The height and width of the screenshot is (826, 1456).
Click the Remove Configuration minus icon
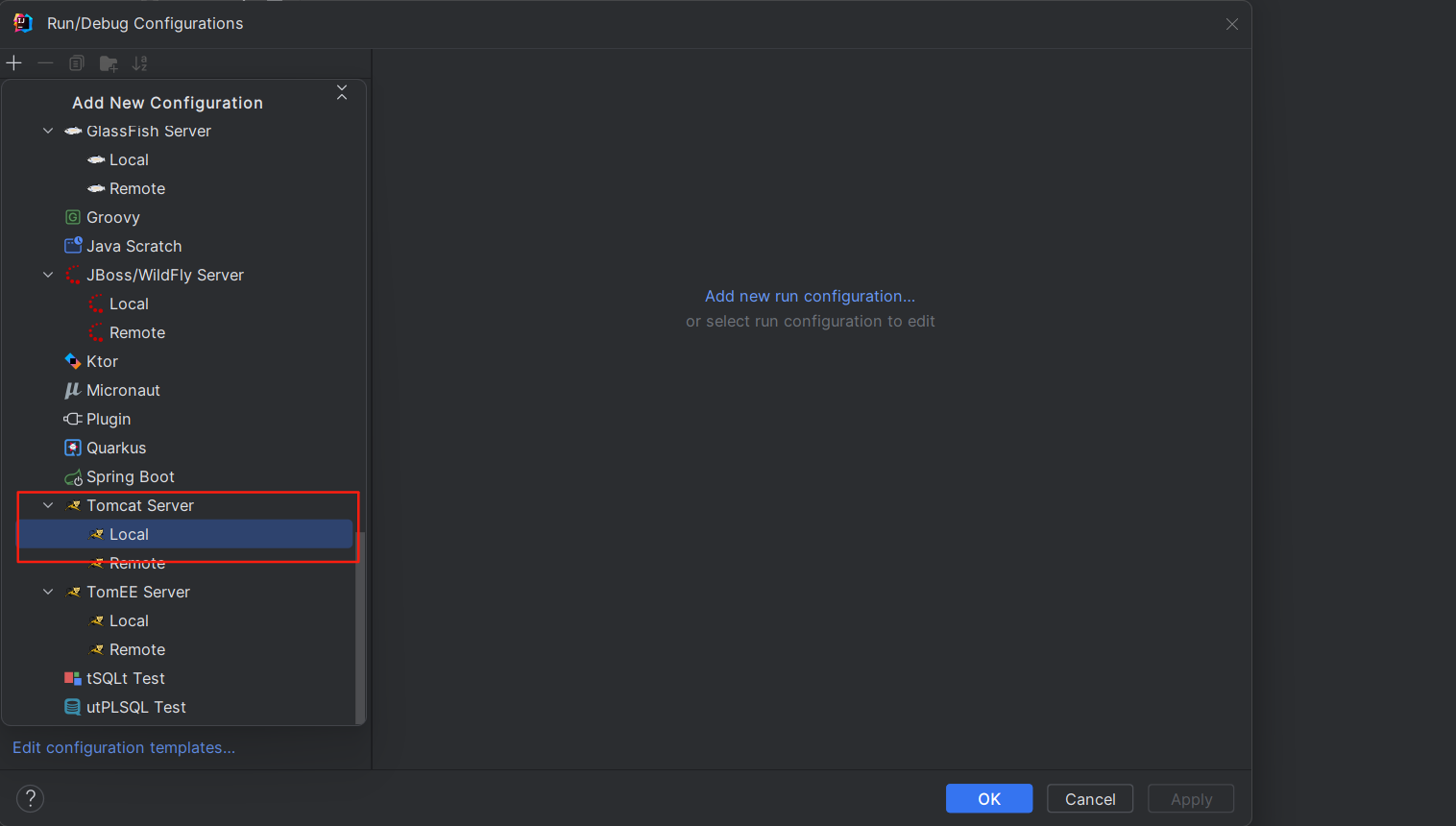click(x=45, y=63)
